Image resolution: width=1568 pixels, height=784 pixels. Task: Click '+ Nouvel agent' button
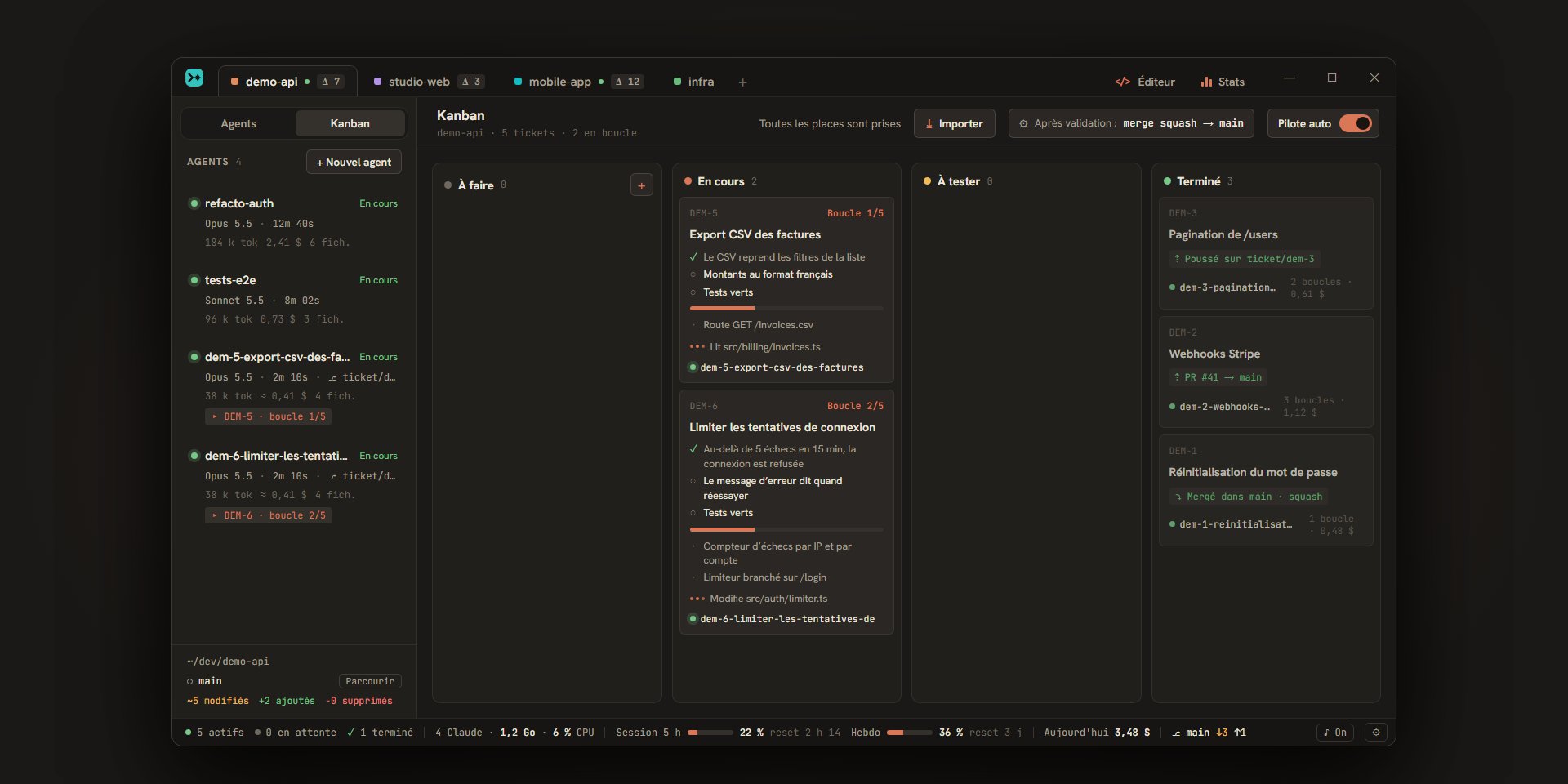pyautogui.click(x=354, y=162)
